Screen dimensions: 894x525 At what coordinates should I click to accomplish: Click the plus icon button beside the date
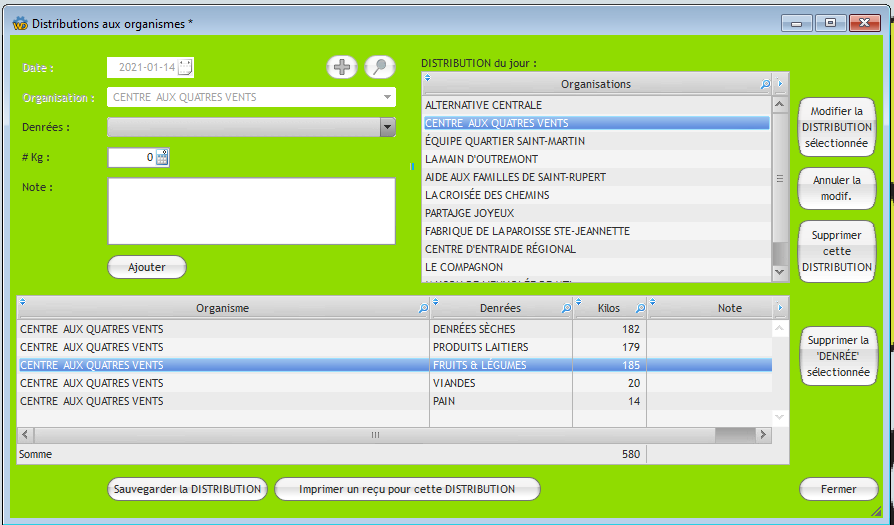342,67
